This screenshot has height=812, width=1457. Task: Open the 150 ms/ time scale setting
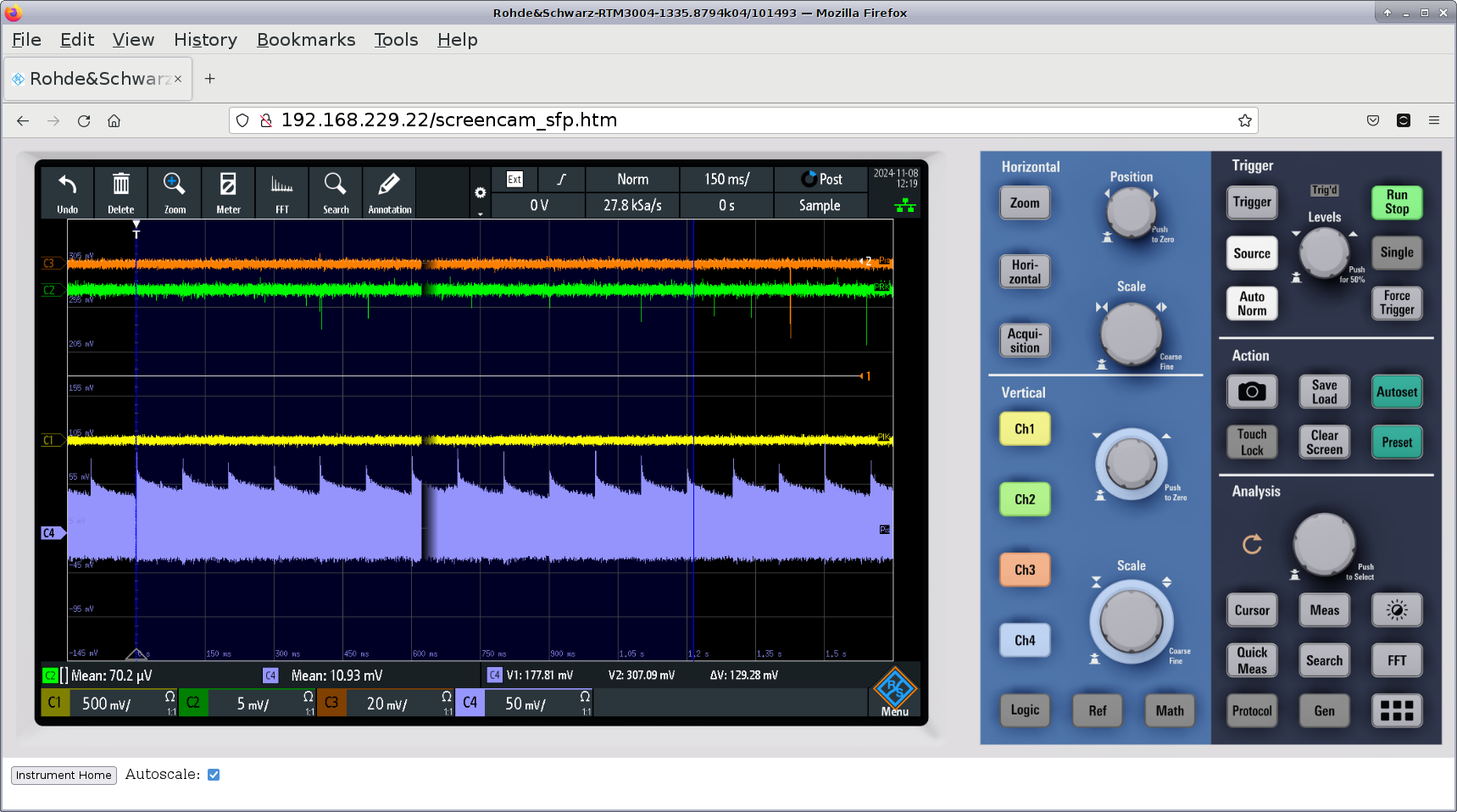pos(726,180)
